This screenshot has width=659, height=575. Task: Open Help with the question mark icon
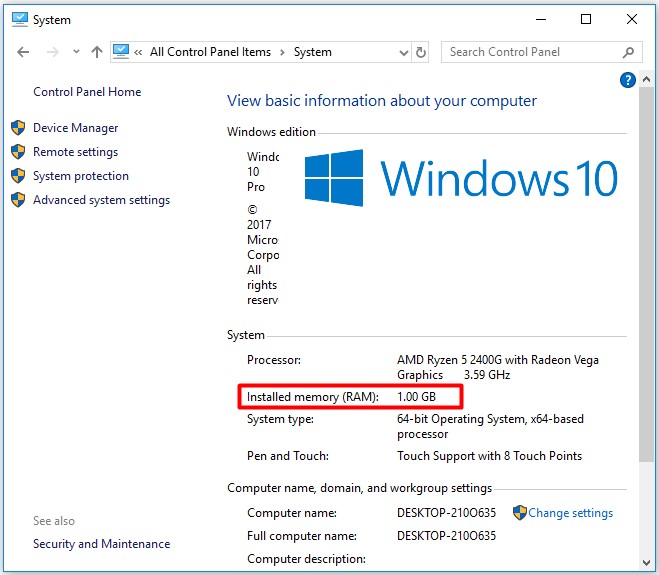coord(627,79)
